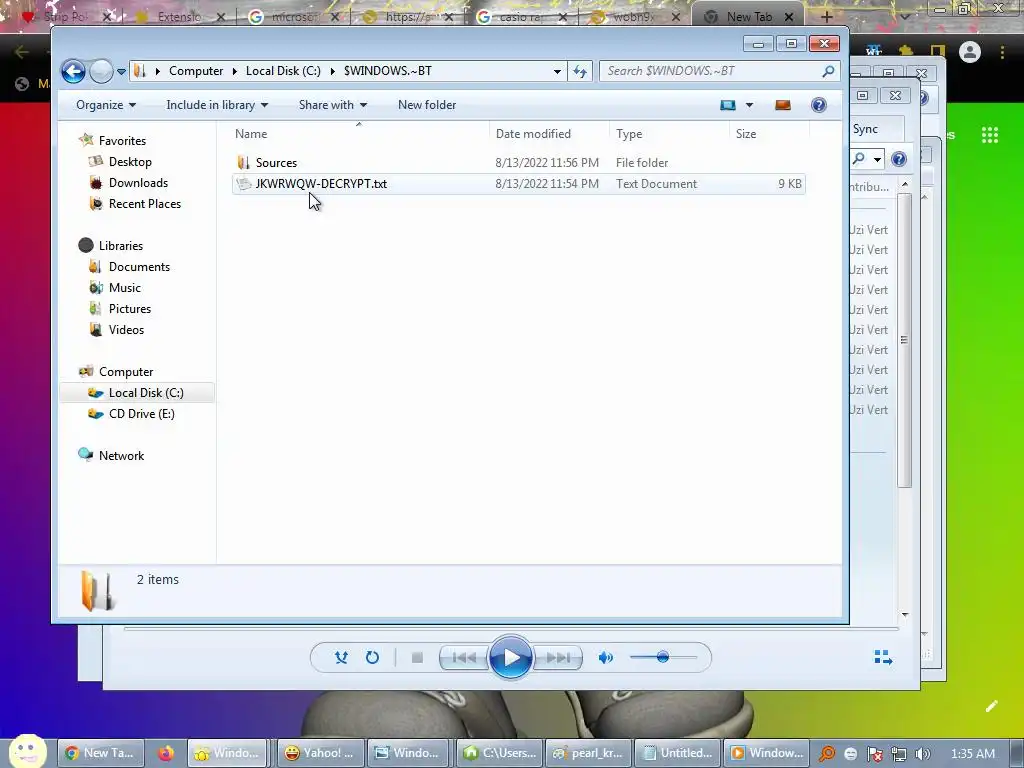Sort by the Date modified column
Viewport: 1024px width, 768px height.
tap(549, 134)
